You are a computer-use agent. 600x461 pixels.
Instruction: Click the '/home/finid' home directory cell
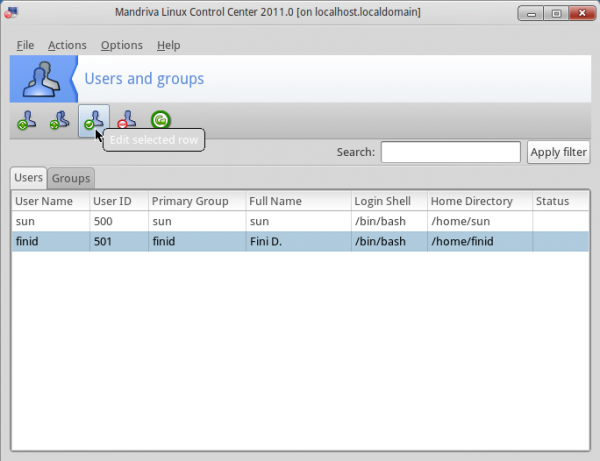(x=480, y=241)
